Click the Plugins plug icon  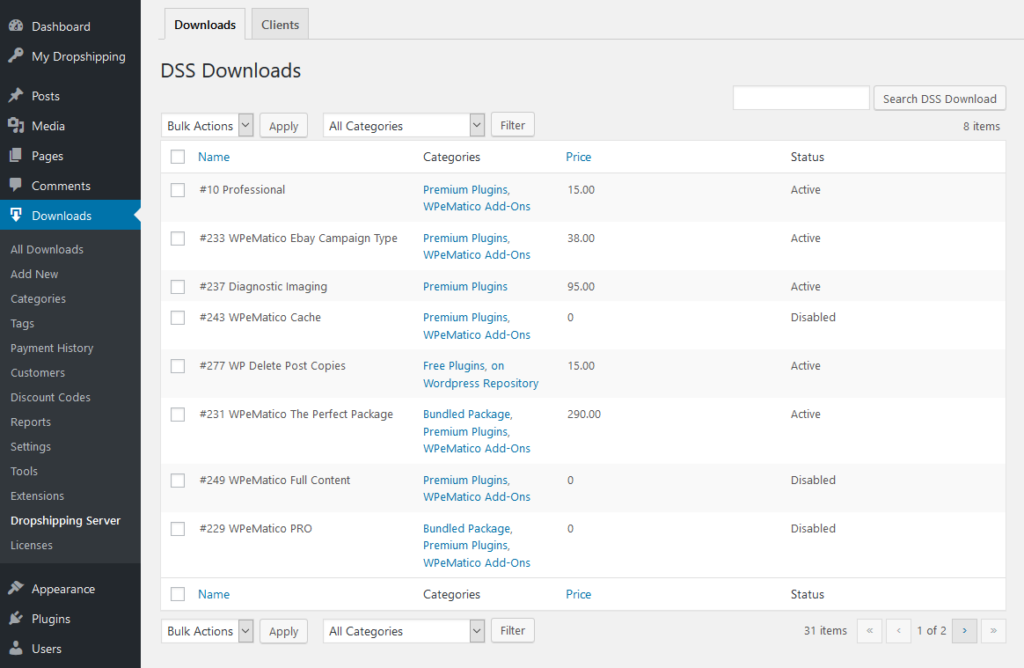(x=16, y=619)
